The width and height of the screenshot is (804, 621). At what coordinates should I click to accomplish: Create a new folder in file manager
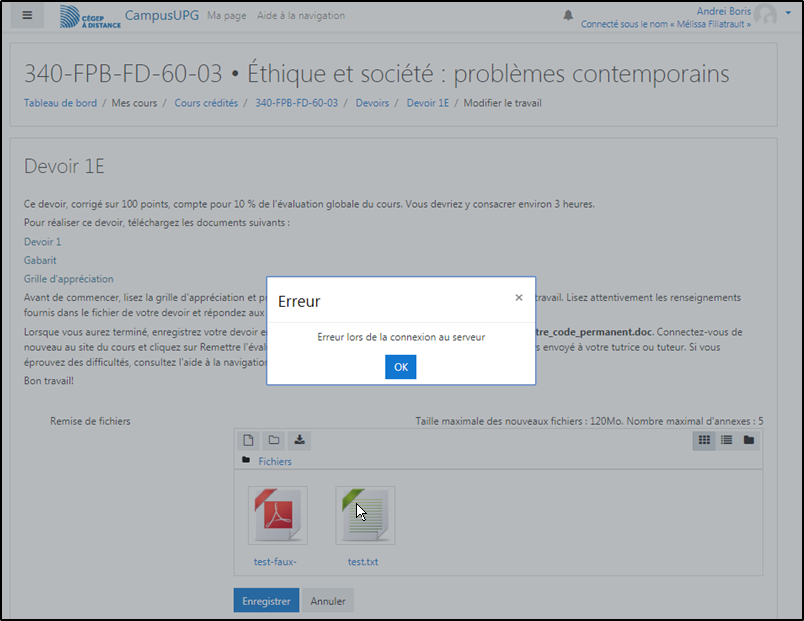273,440
